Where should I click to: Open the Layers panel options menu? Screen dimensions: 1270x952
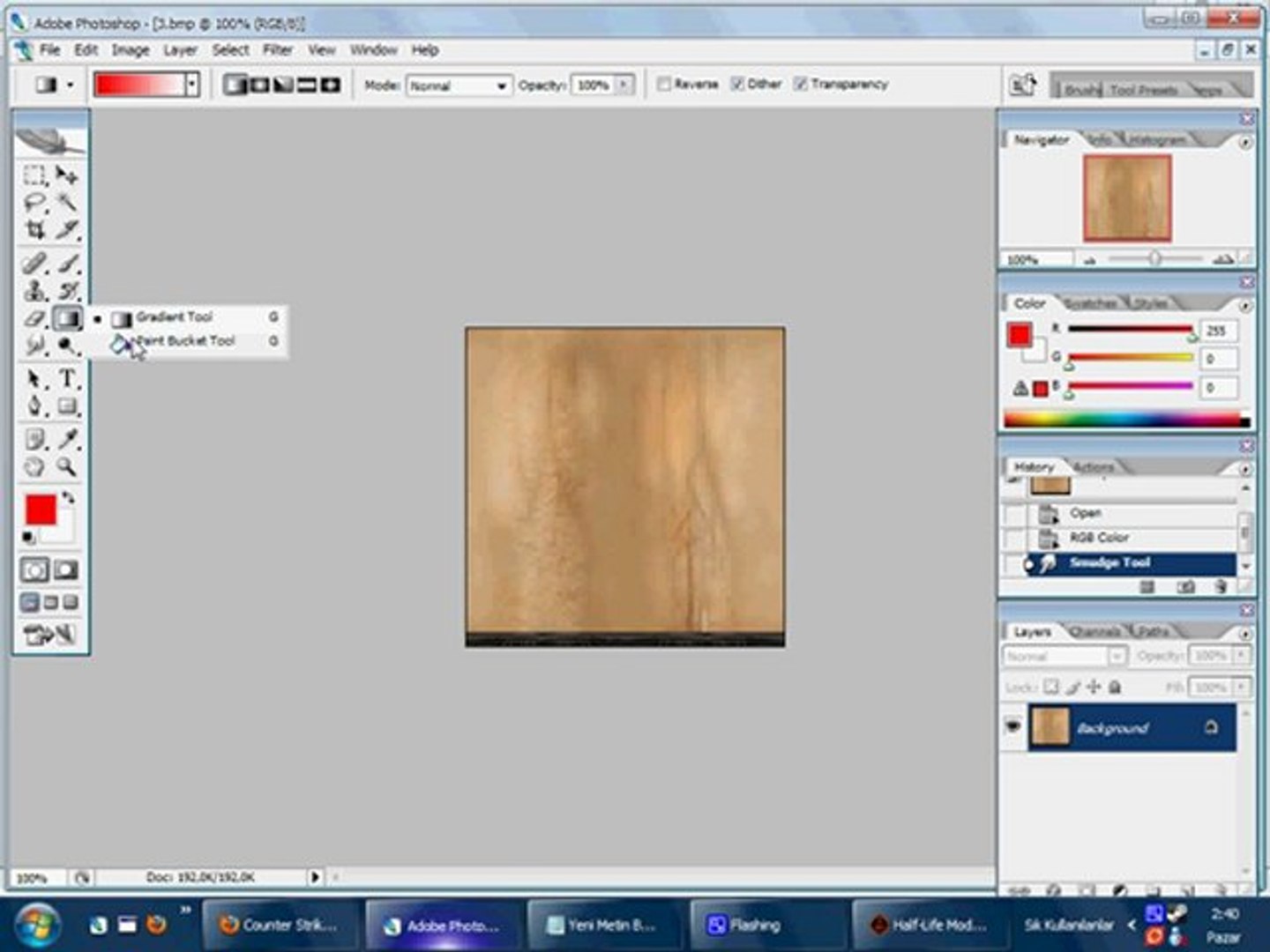(x=1245, y=634)
